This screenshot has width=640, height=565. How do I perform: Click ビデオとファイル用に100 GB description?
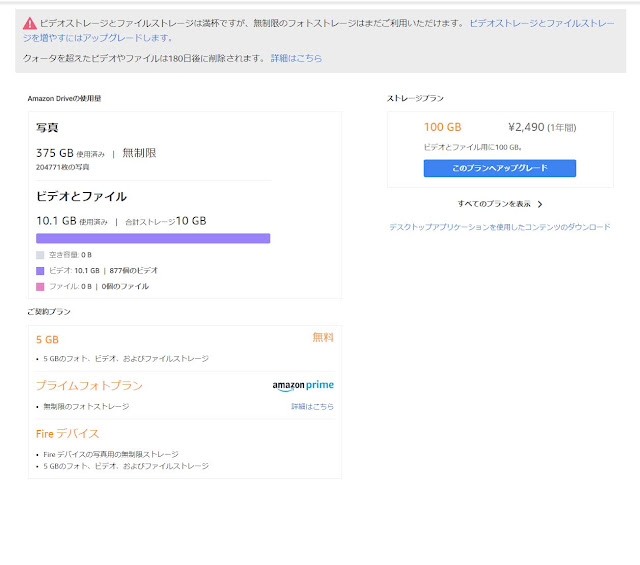coord(473,147)
